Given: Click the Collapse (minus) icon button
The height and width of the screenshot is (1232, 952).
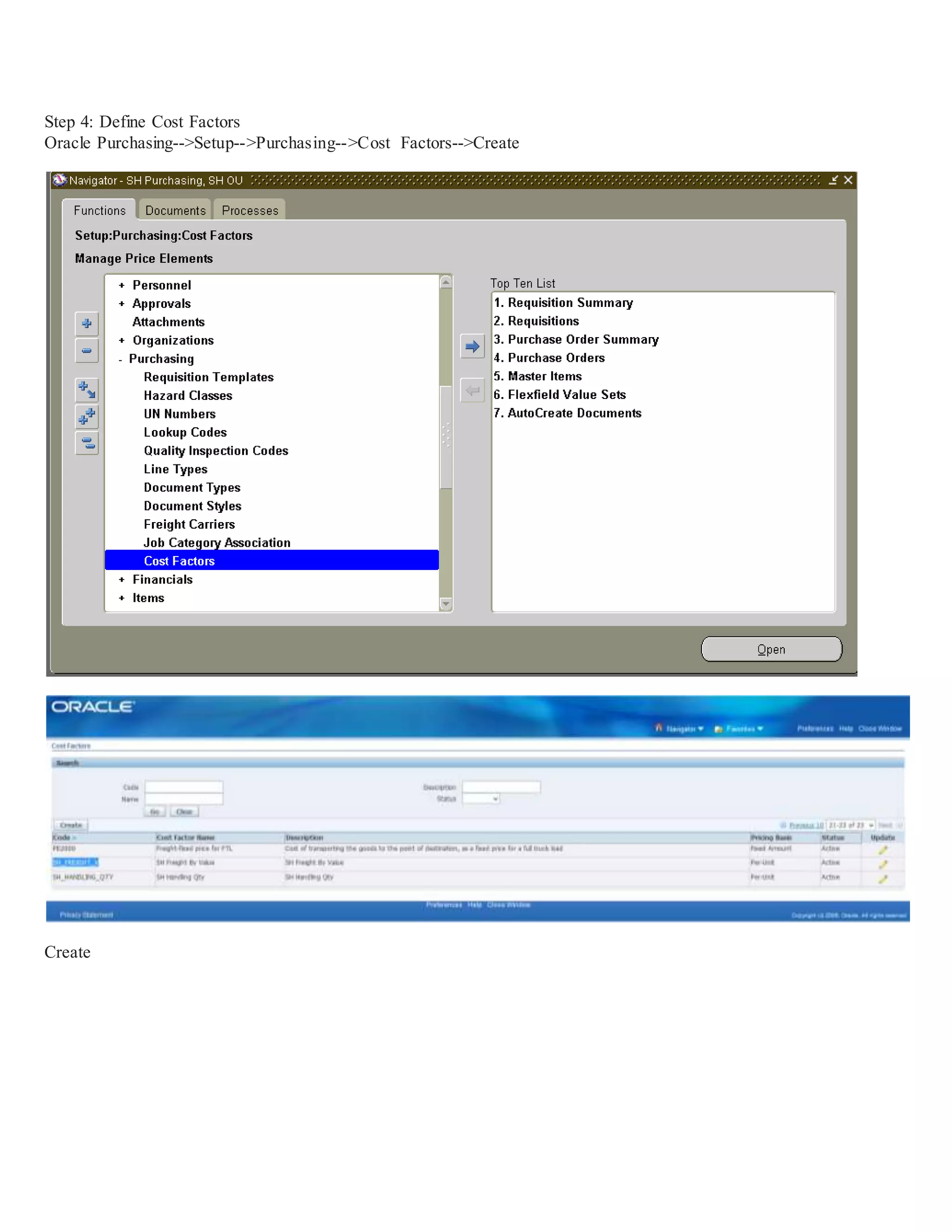Looking at the screenshot, I should click(87, 351).
